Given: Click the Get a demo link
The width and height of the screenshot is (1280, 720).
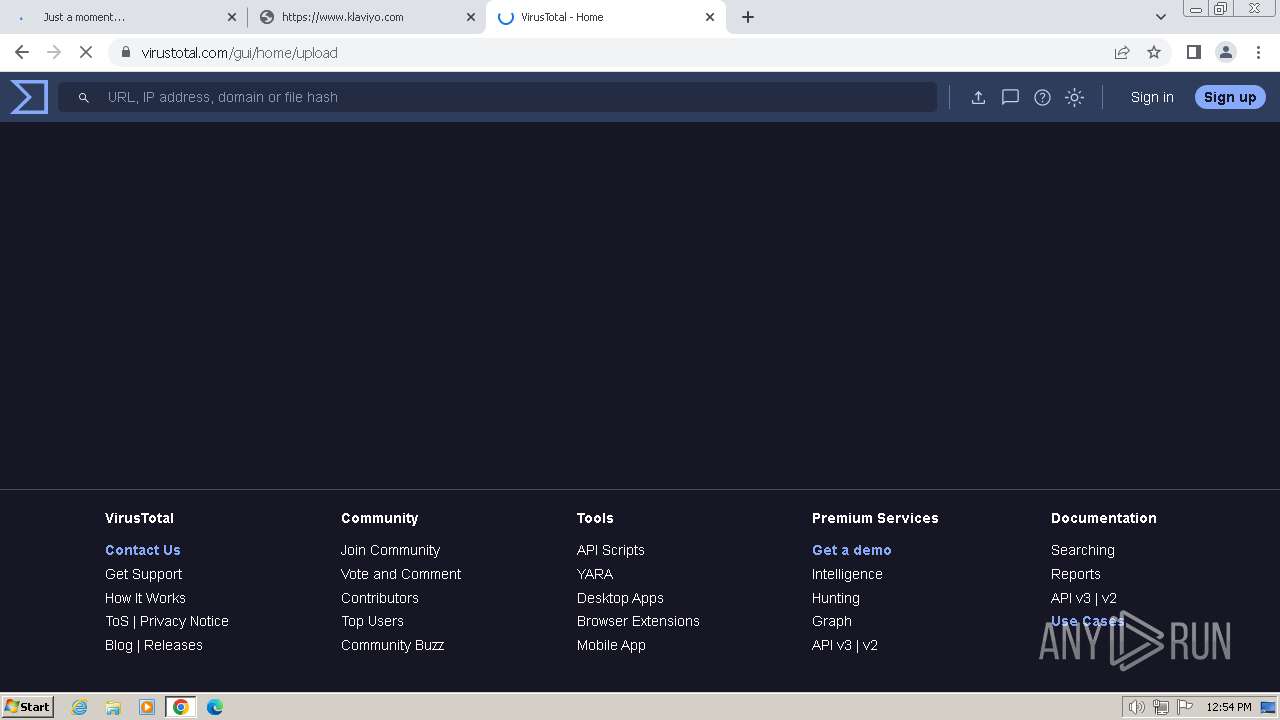Looking at the screenshot, I should [852, 550].
